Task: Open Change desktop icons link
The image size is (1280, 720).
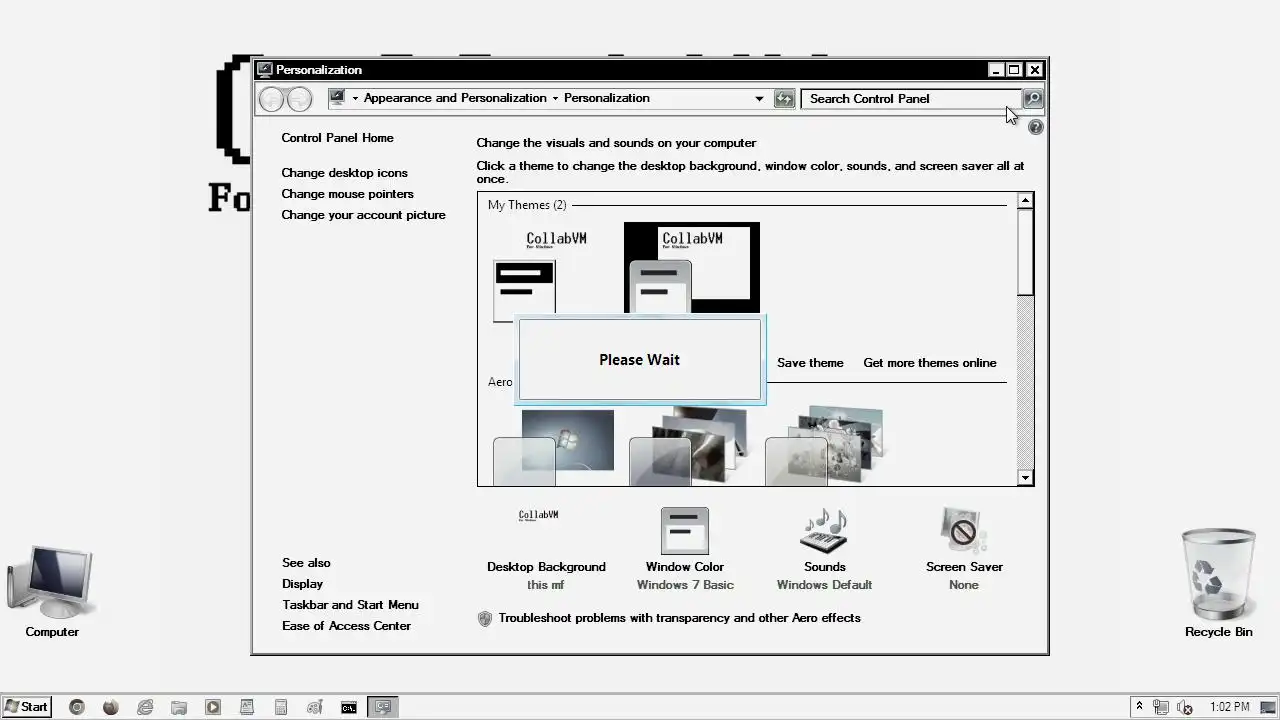Action: (x=344, y=173)
